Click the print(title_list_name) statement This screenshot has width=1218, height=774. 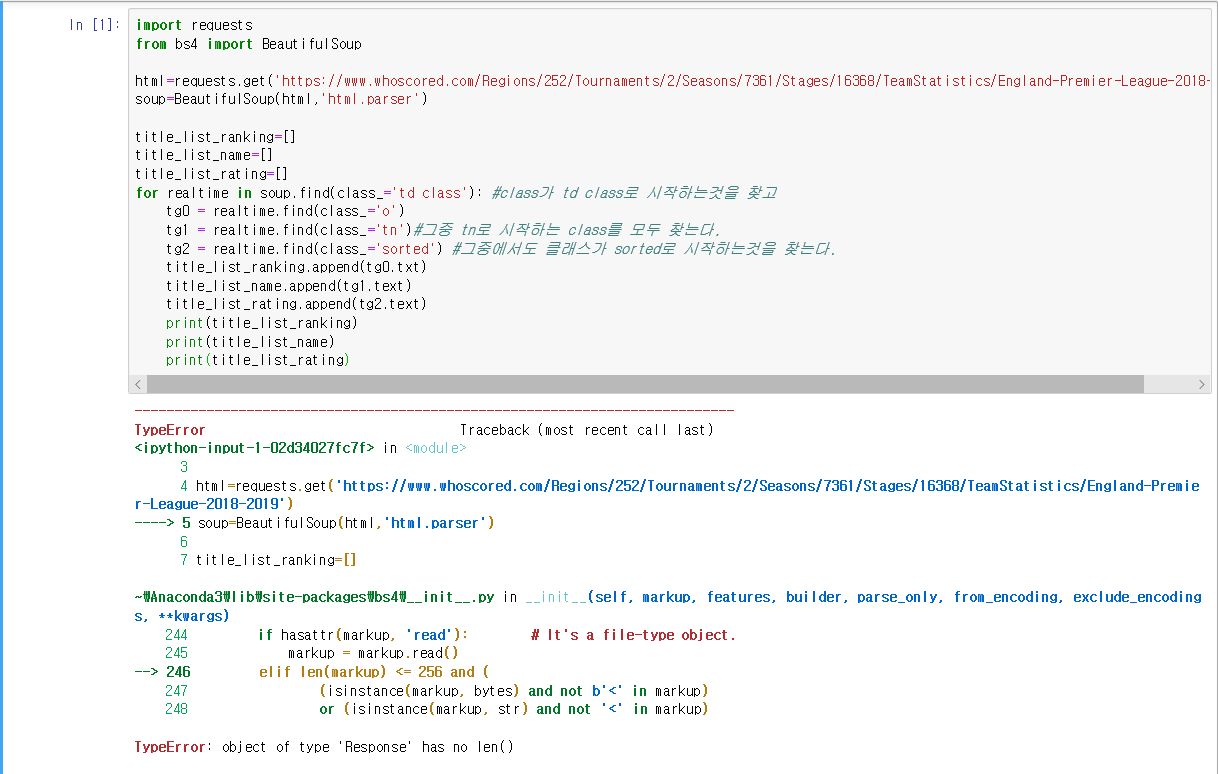(x=250, y=341)
